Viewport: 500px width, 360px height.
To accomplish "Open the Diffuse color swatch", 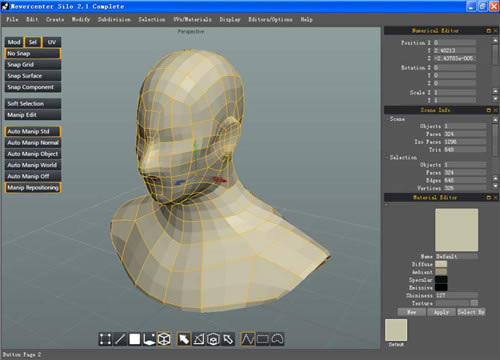I will 441,264.
